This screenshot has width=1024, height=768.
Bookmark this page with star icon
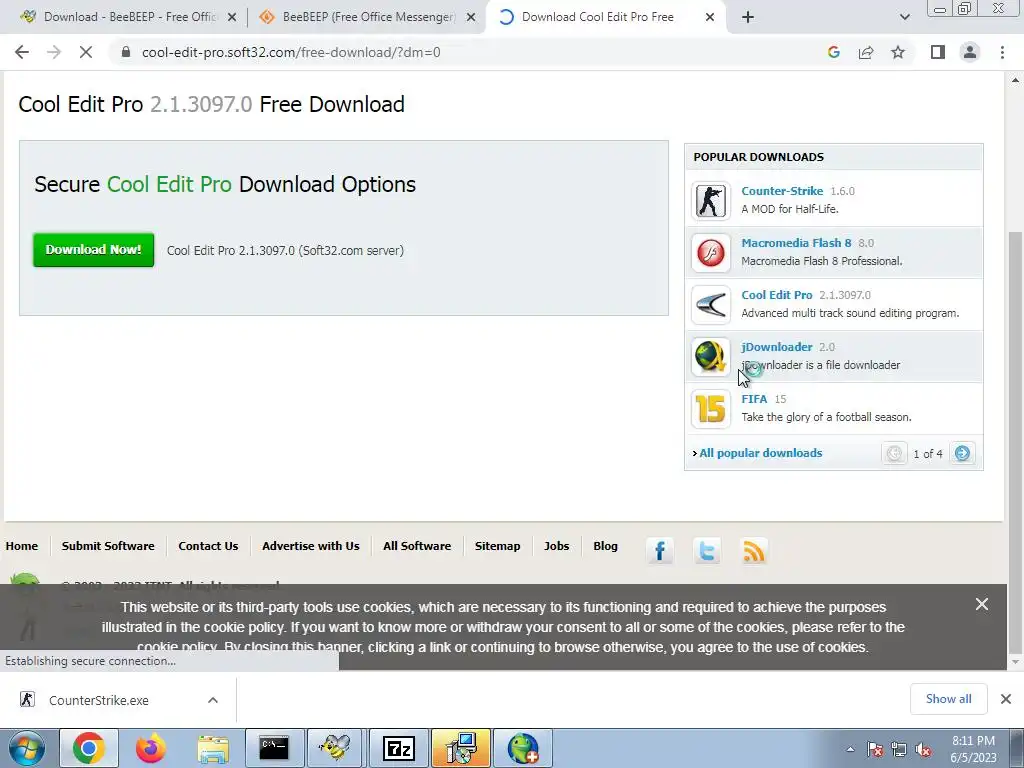point(898,52)
